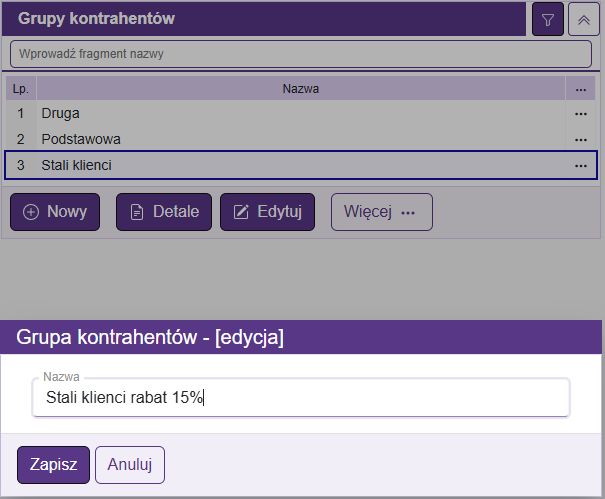Click the Nazwa input in edit dialog

pyautogui.click(x=301, y=398)
